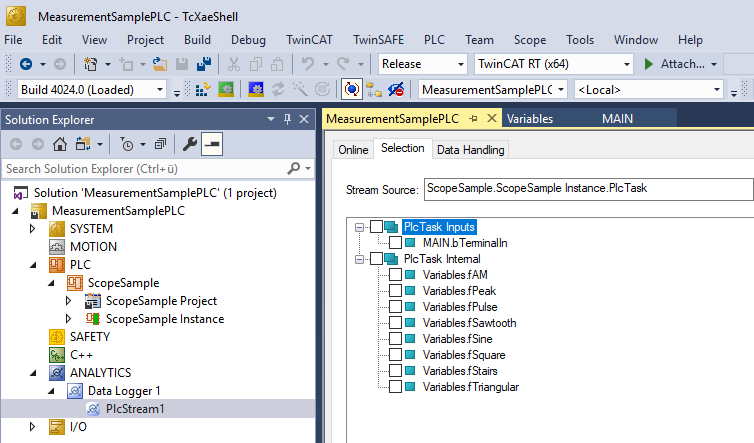Check the PlcTask Internal checkbox

coord(377,259)
